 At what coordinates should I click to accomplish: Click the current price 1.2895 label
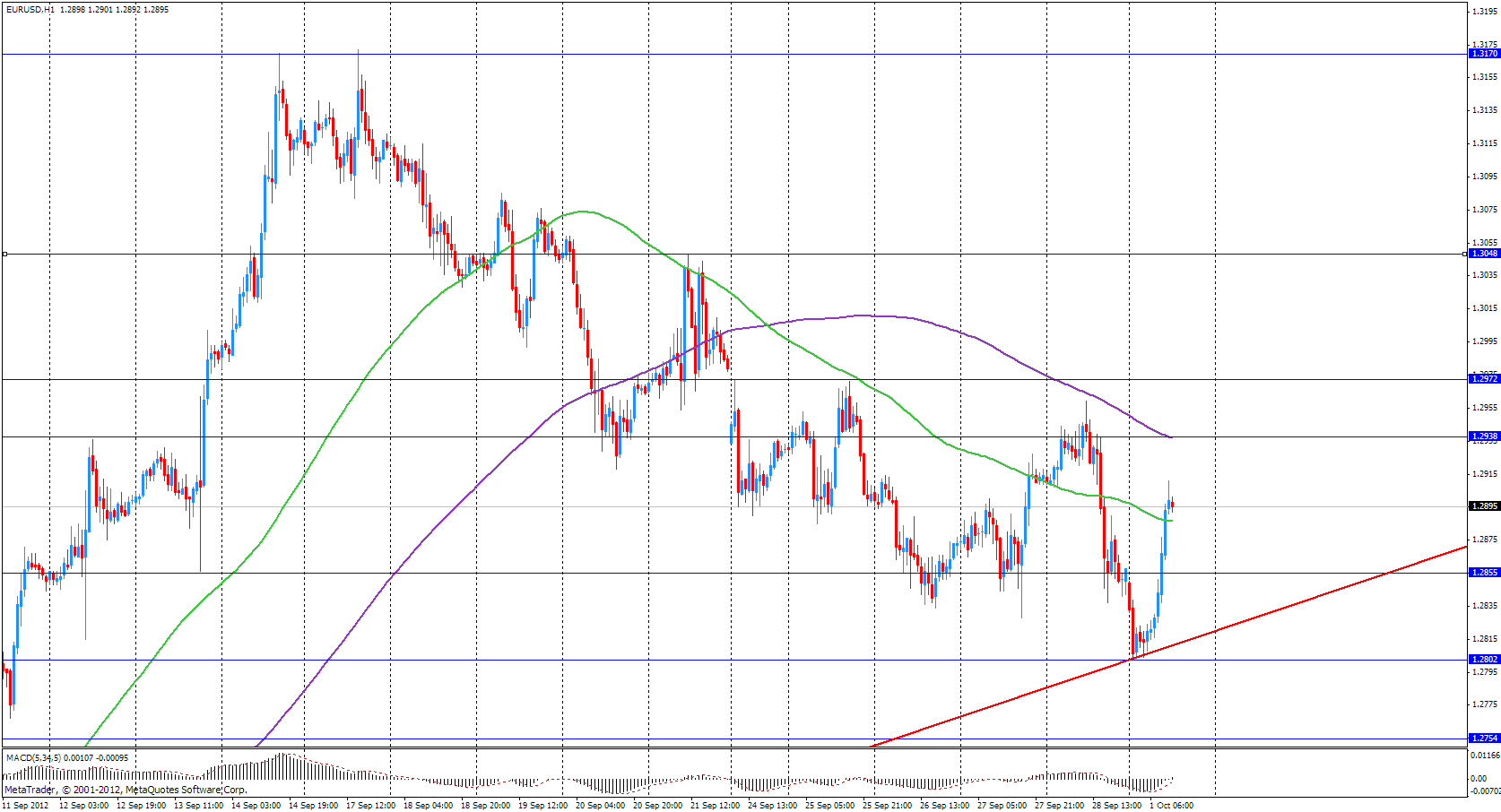1485,506
